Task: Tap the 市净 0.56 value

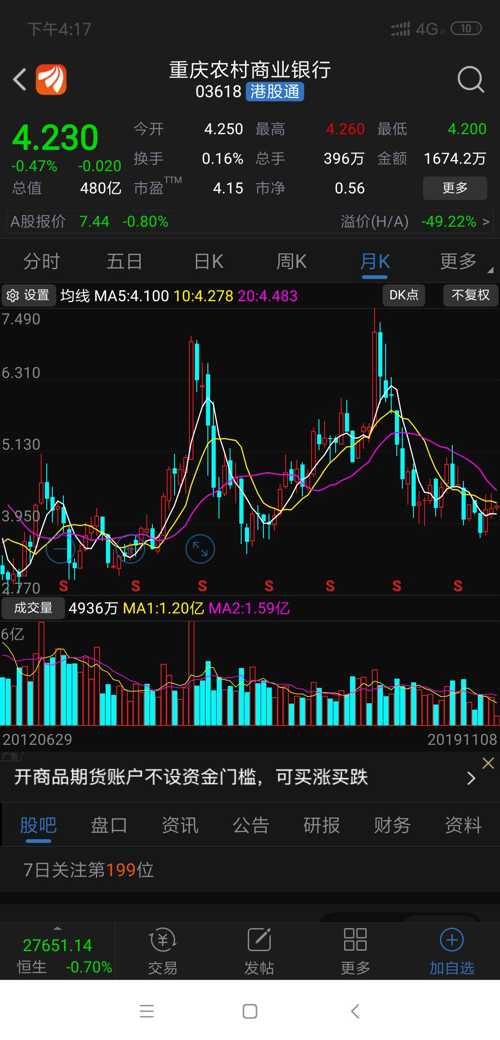Action: 349,188
